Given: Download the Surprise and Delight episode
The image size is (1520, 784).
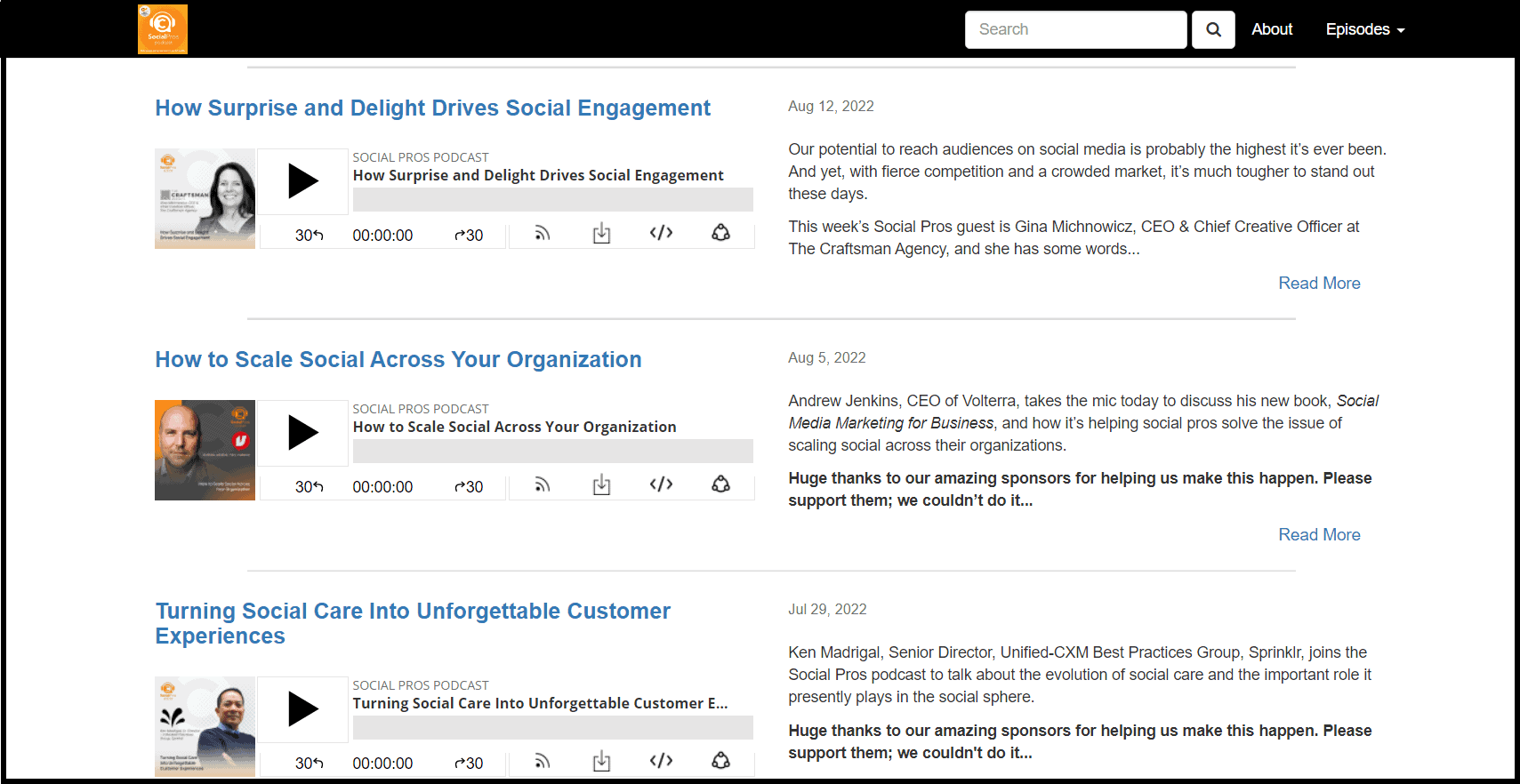Looking at the screenshot, I should click(x=602, y=233).
